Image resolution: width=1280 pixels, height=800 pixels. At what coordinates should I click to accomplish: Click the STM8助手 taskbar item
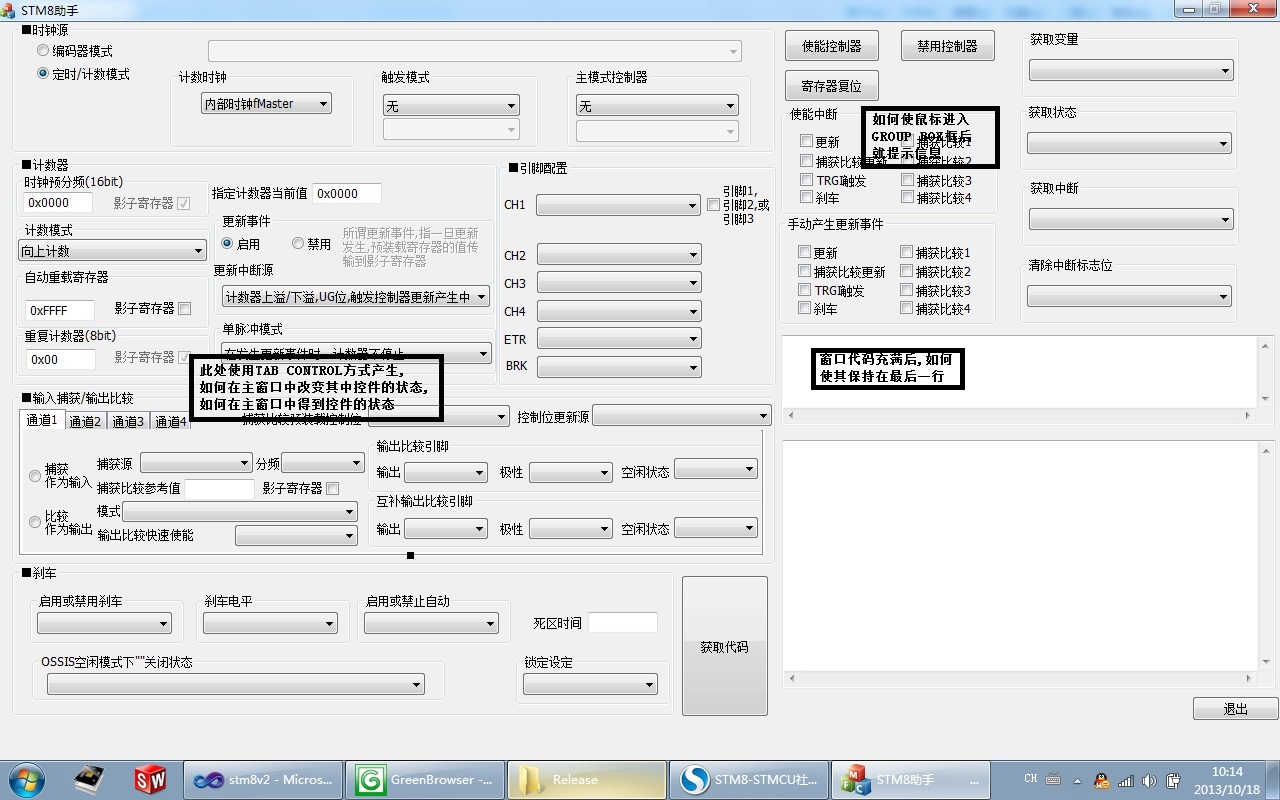[x=911, y=780]
